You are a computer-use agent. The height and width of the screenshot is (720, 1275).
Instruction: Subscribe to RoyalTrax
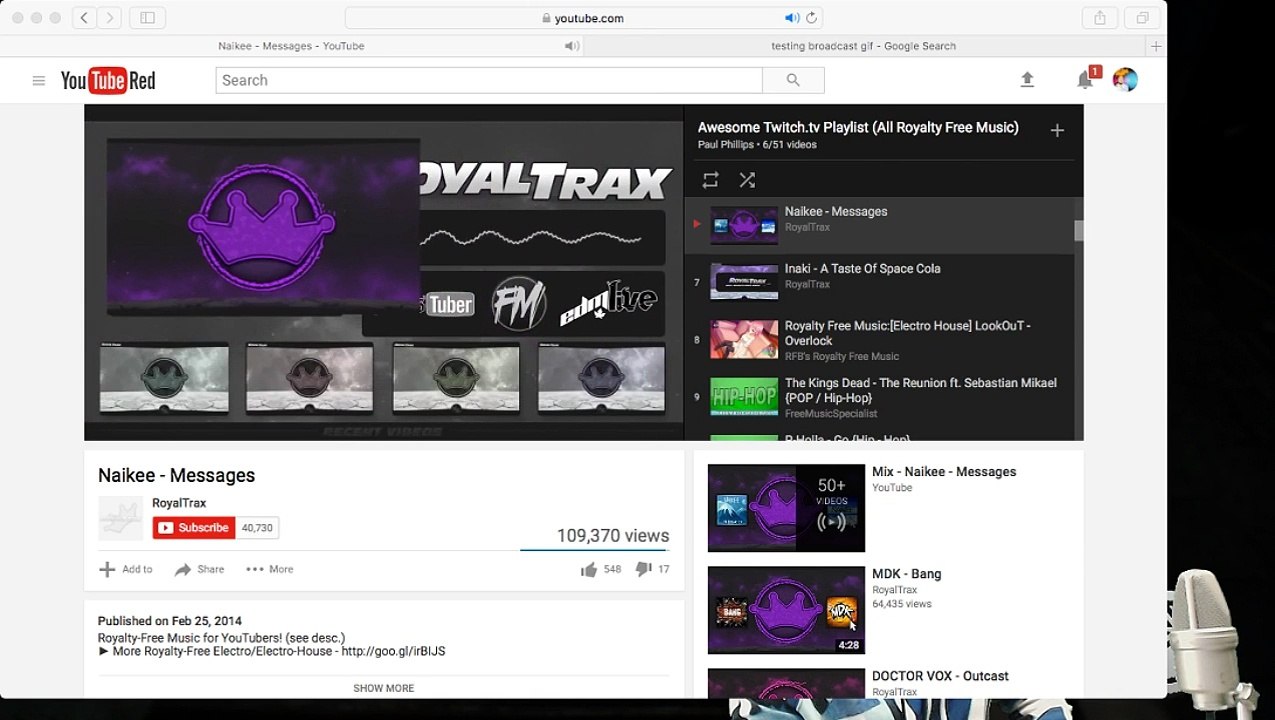194,528
